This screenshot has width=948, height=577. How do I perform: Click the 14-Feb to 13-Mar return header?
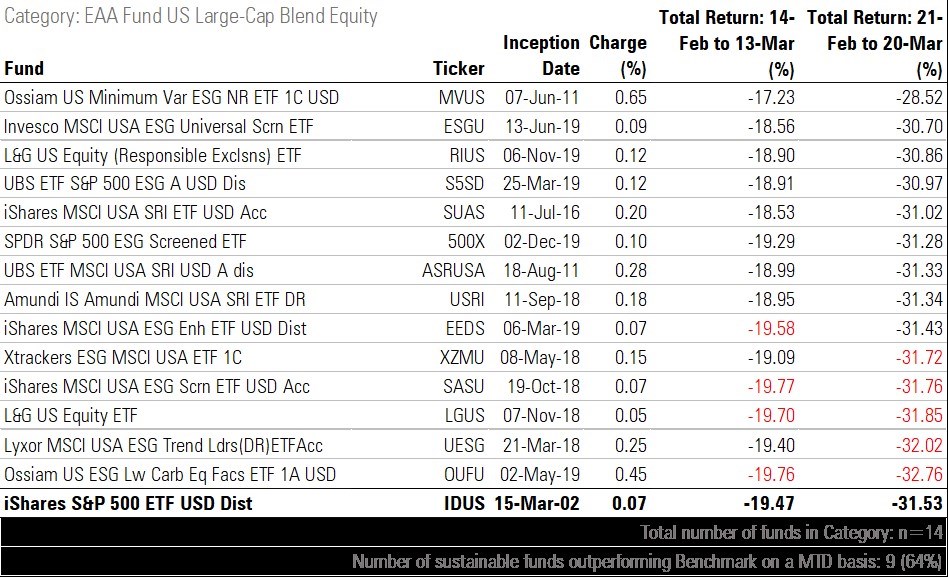pyautogui.click(x=727, y=44)
